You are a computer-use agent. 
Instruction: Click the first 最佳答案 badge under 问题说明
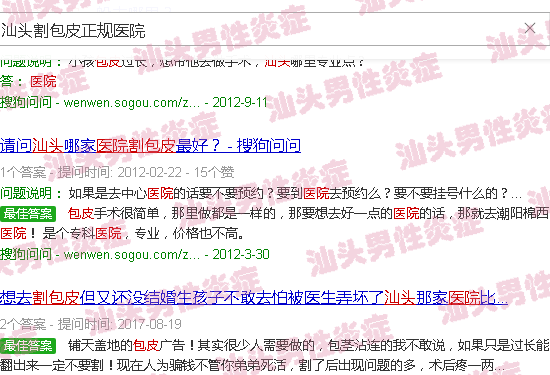point(28,214)
